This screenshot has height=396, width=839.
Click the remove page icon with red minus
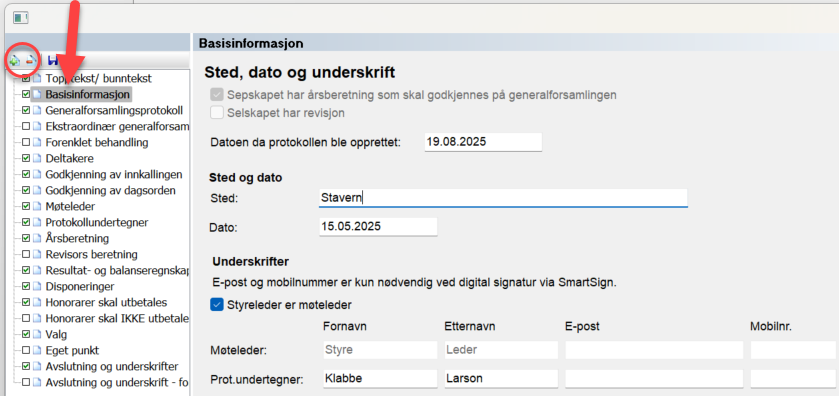(x=30, y=60)
